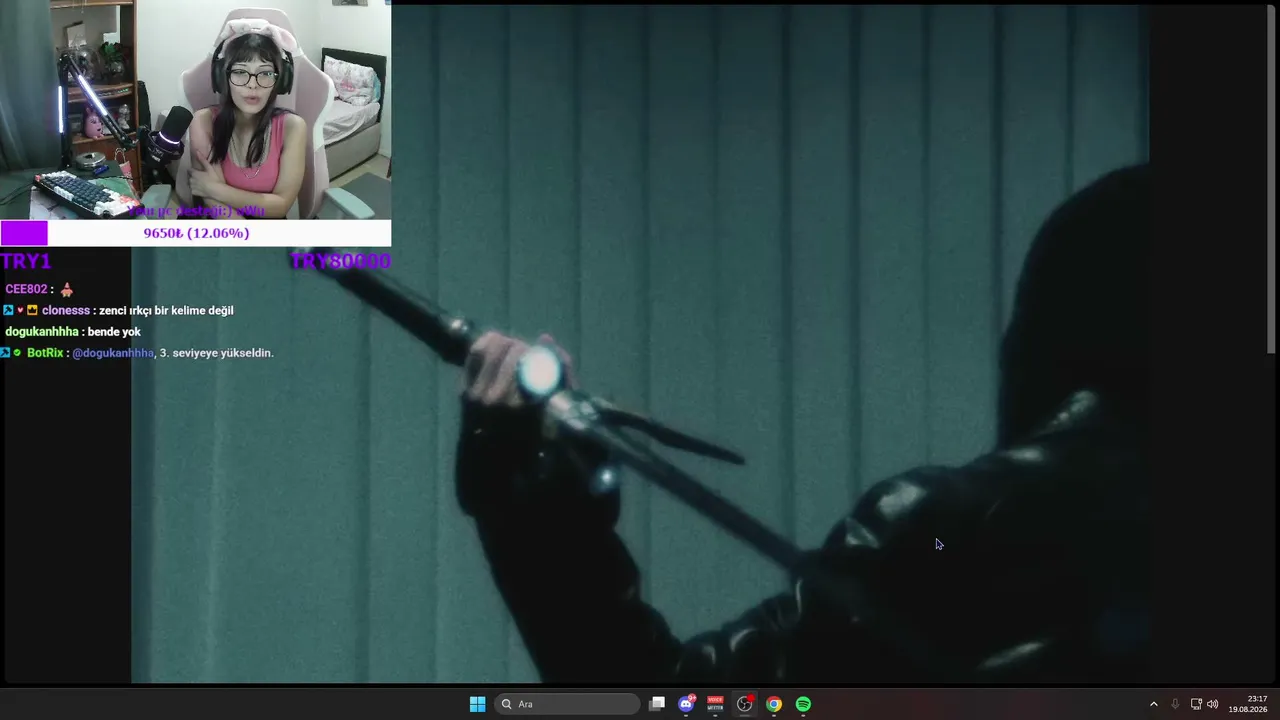Click the moderator sword badge beside BotRix

click(6, 353)
